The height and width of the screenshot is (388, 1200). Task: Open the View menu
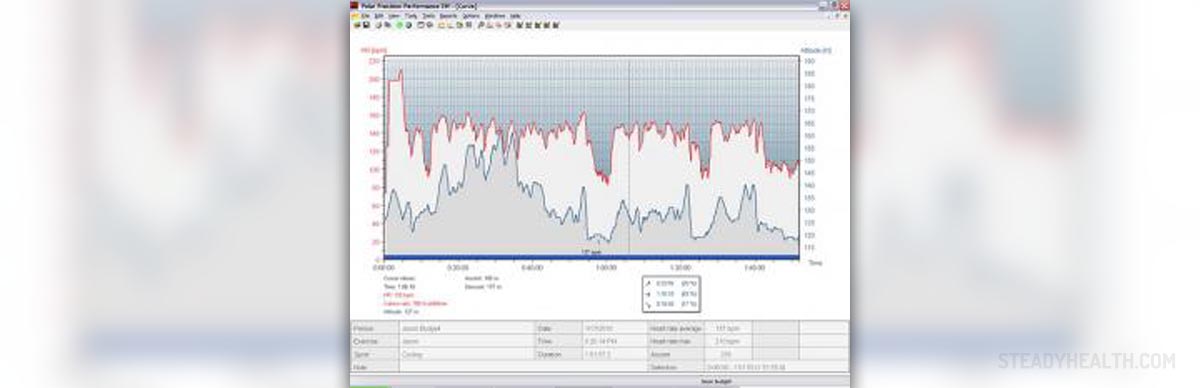[393, 16]
